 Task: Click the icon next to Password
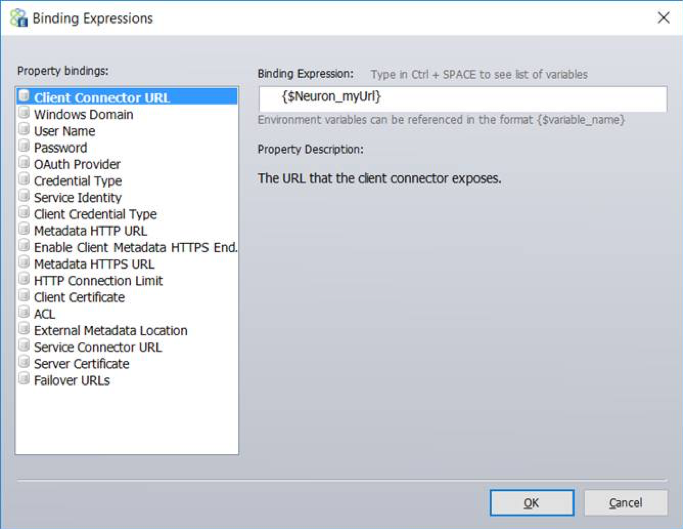(24, 146)
